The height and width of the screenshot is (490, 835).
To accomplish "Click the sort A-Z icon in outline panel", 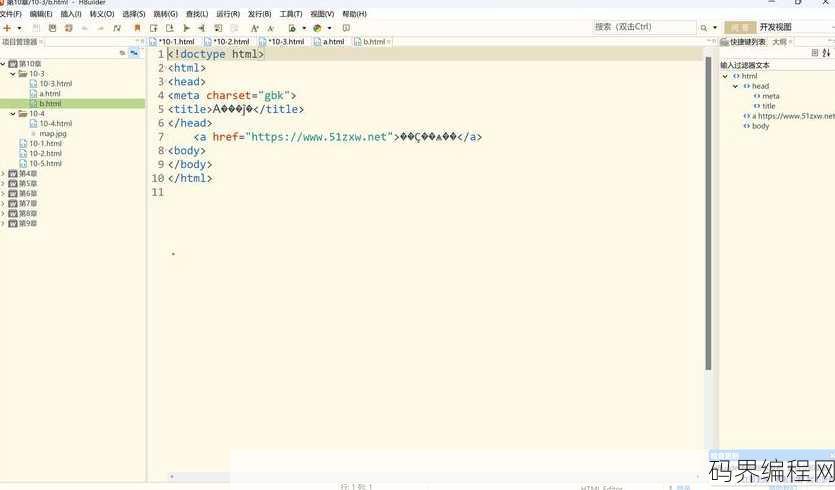I will (826, 53).
